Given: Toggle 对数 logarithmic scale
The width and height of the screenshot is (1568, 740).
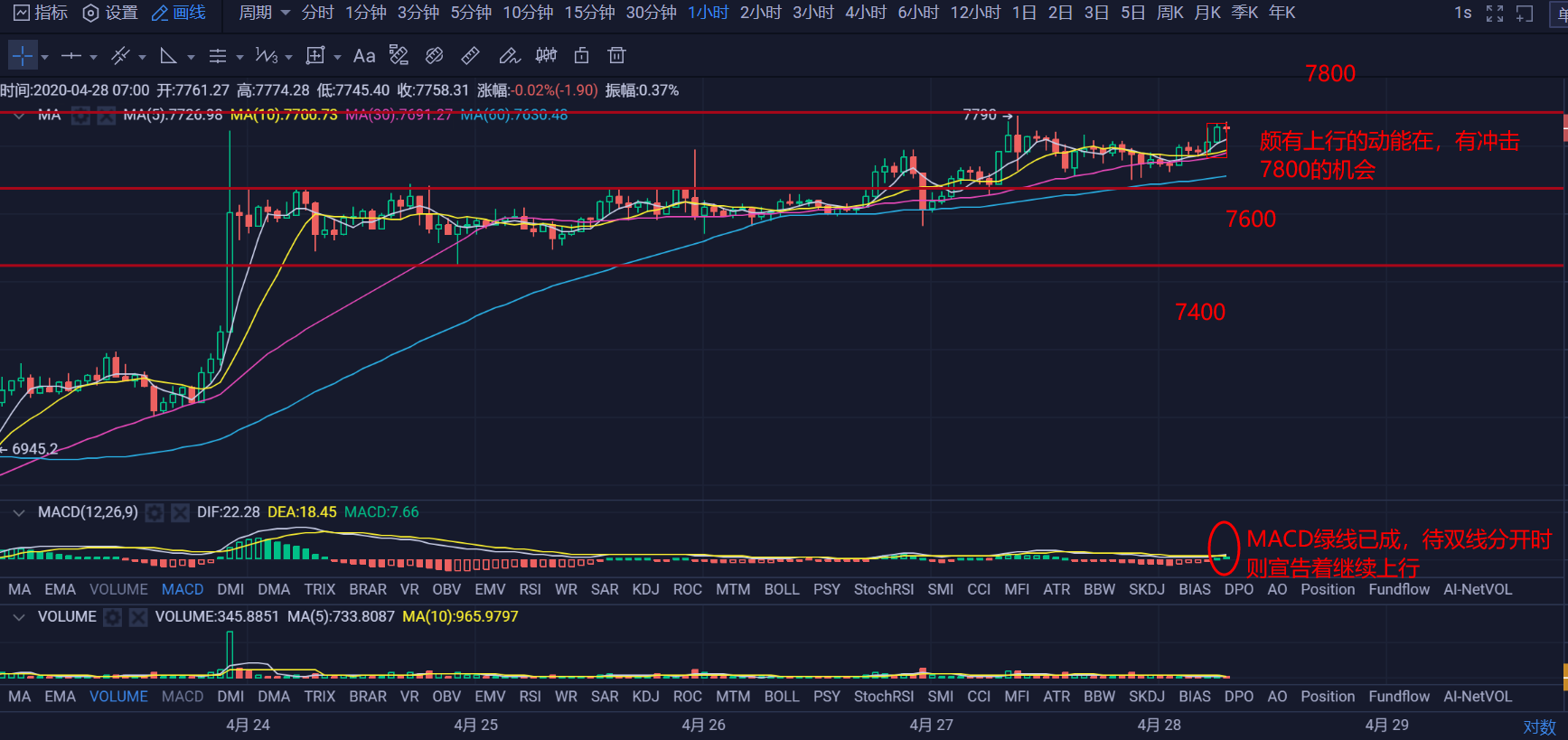Looking at the screenshot, I should (x=1540, y=726).
